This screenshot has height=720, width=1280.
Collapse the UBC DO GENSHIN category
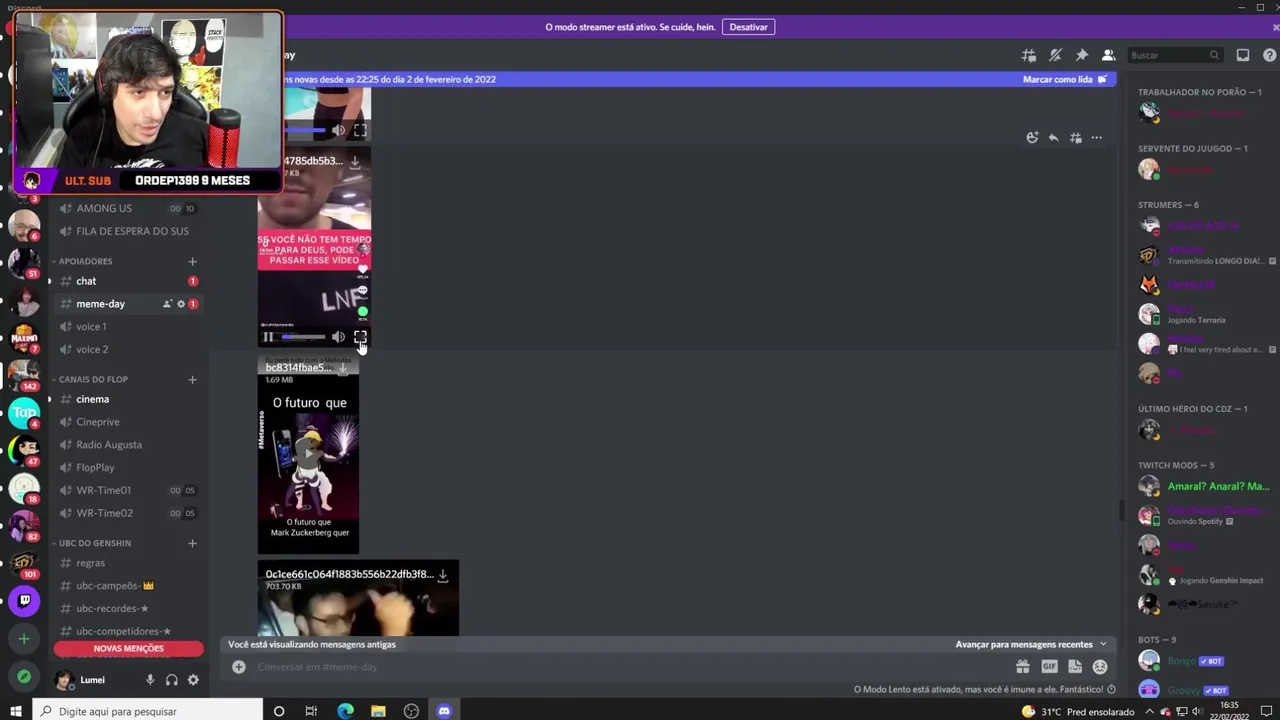click(95, 543)
